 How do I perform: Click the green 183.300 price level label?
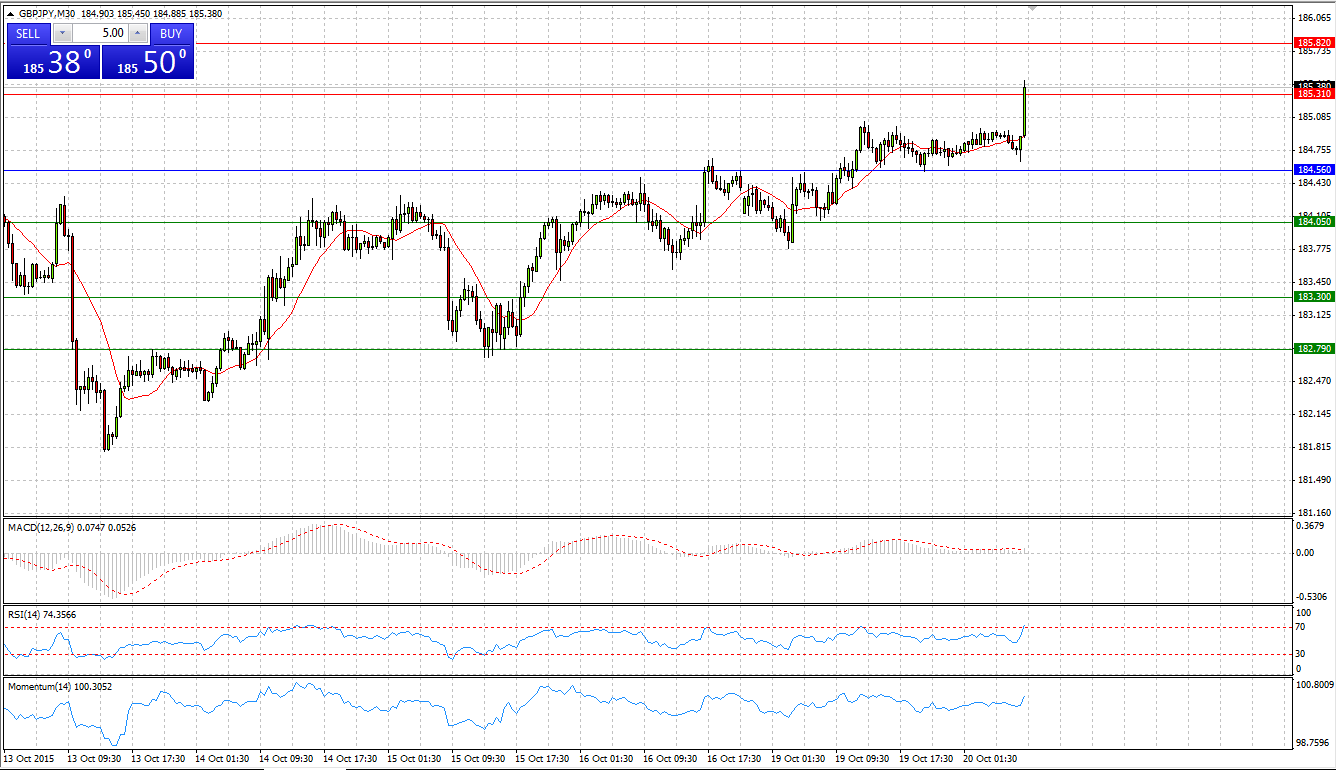(1314, 297)
